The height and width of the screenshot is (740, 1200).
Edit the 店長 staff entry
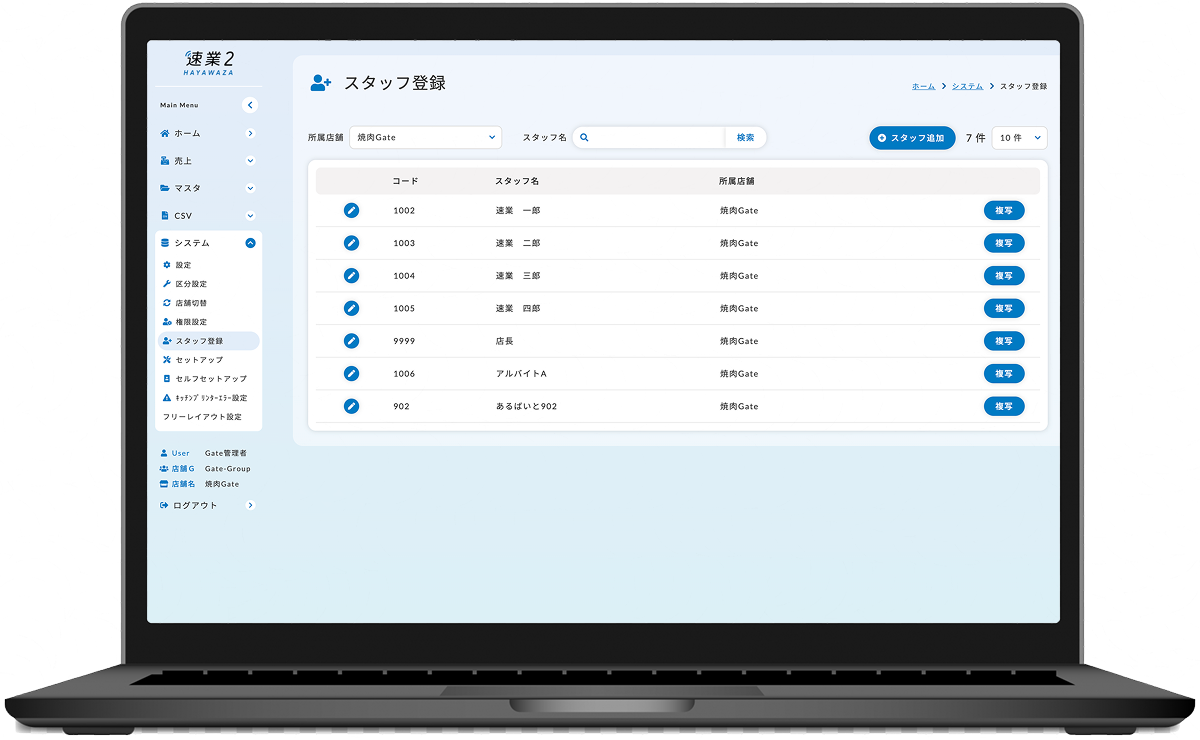[x=351, y=341]
